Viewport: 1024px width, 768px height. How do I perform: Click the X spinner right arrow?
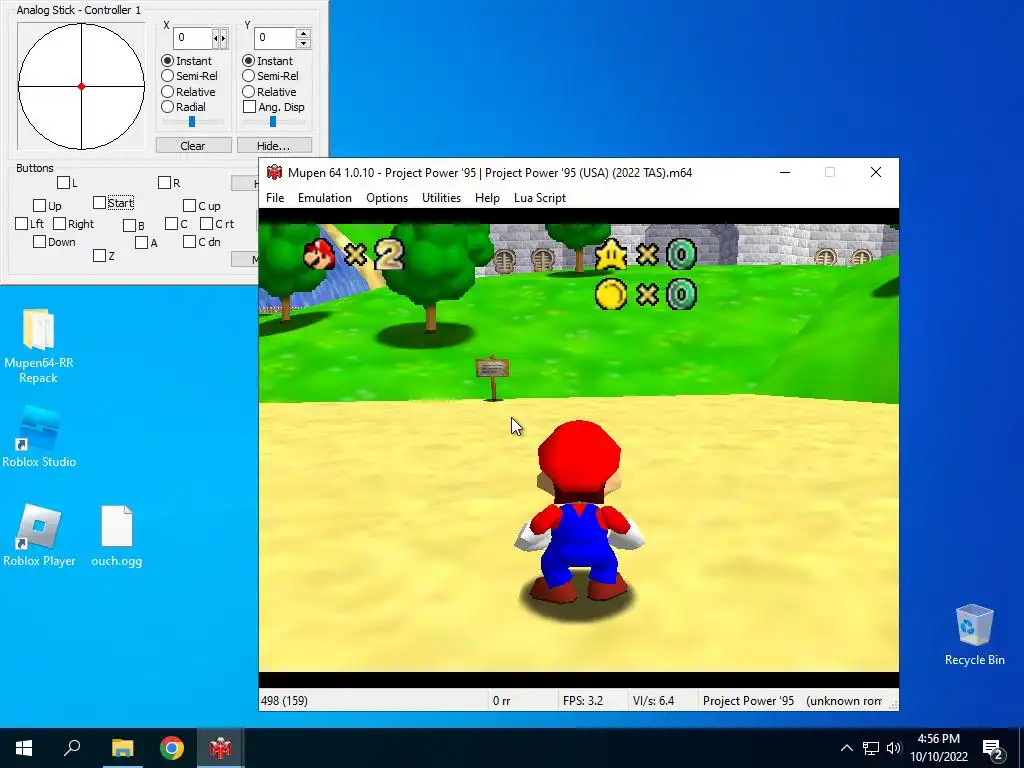[223, 39]
